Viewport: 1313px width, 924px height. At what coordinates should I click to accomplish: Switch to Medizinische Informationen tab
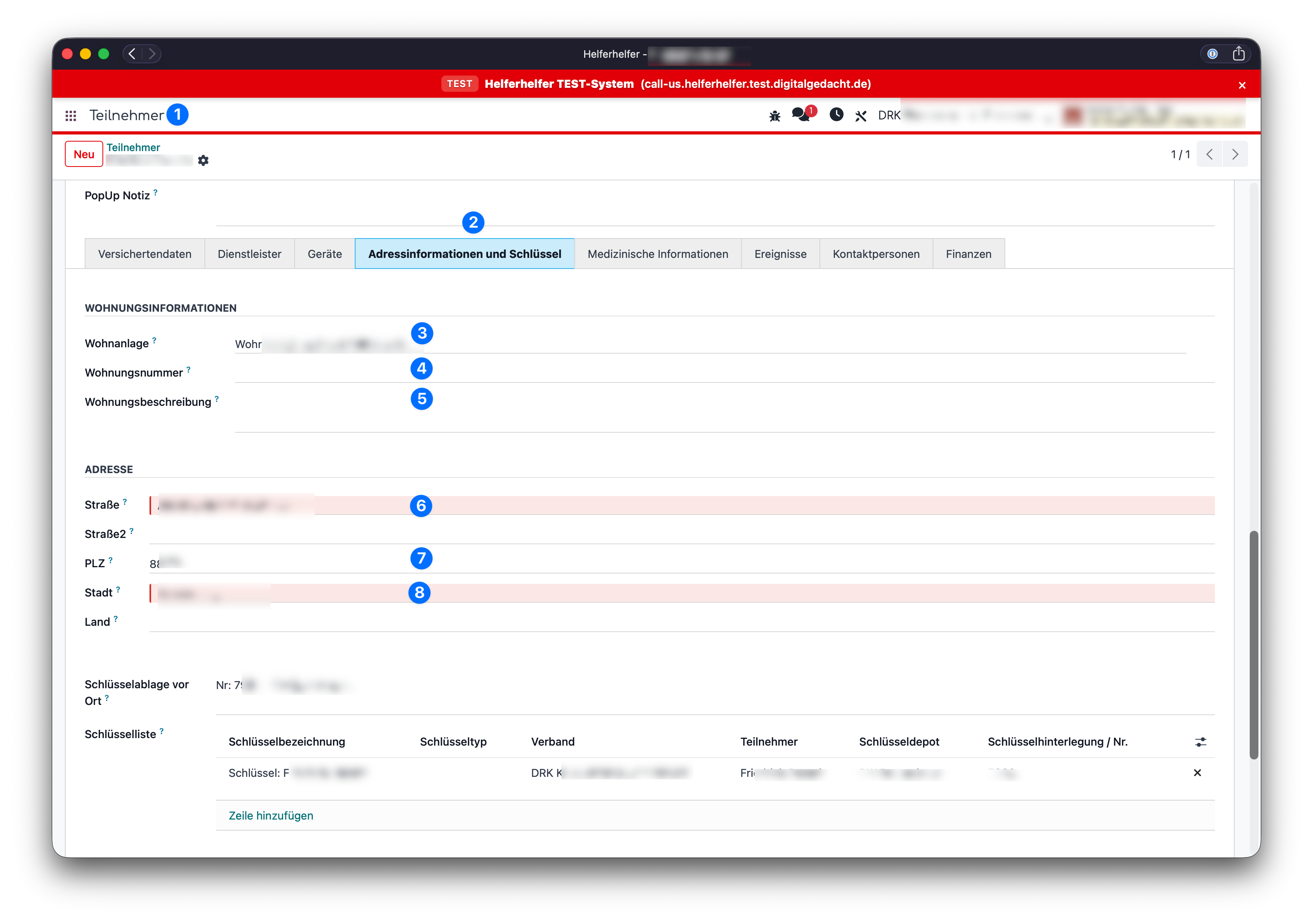[x=658, y=254]
